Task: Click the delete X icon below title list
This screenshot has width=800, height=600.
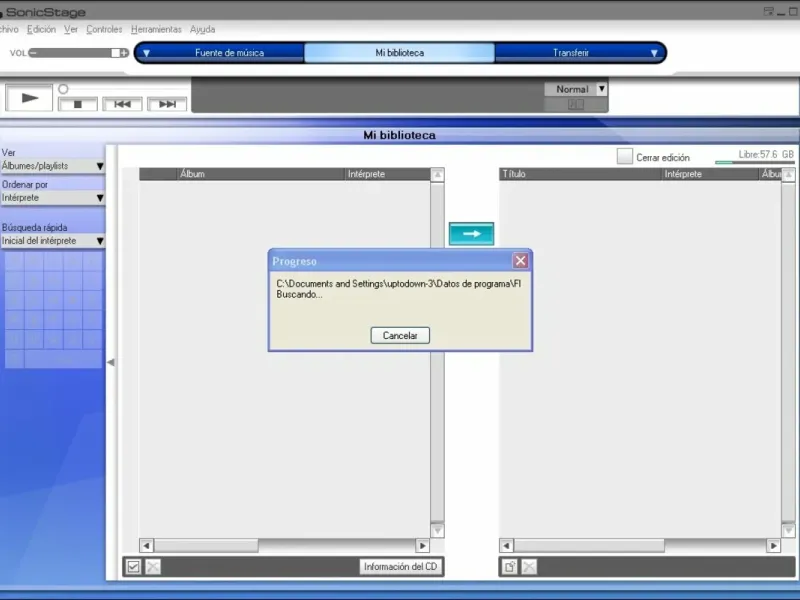Action: point(529,567)
